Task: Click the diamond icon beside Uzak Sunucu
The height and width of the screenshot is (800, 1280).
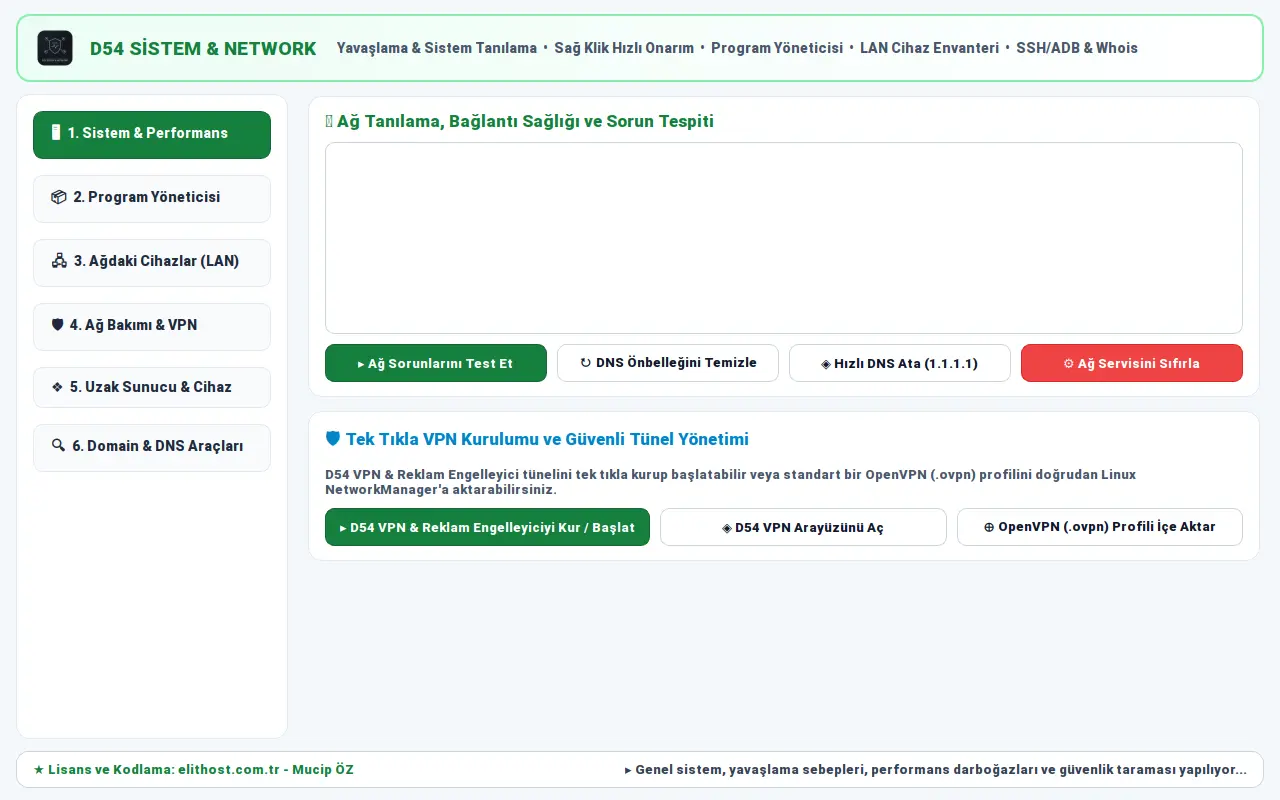Action: coord(57,387)
